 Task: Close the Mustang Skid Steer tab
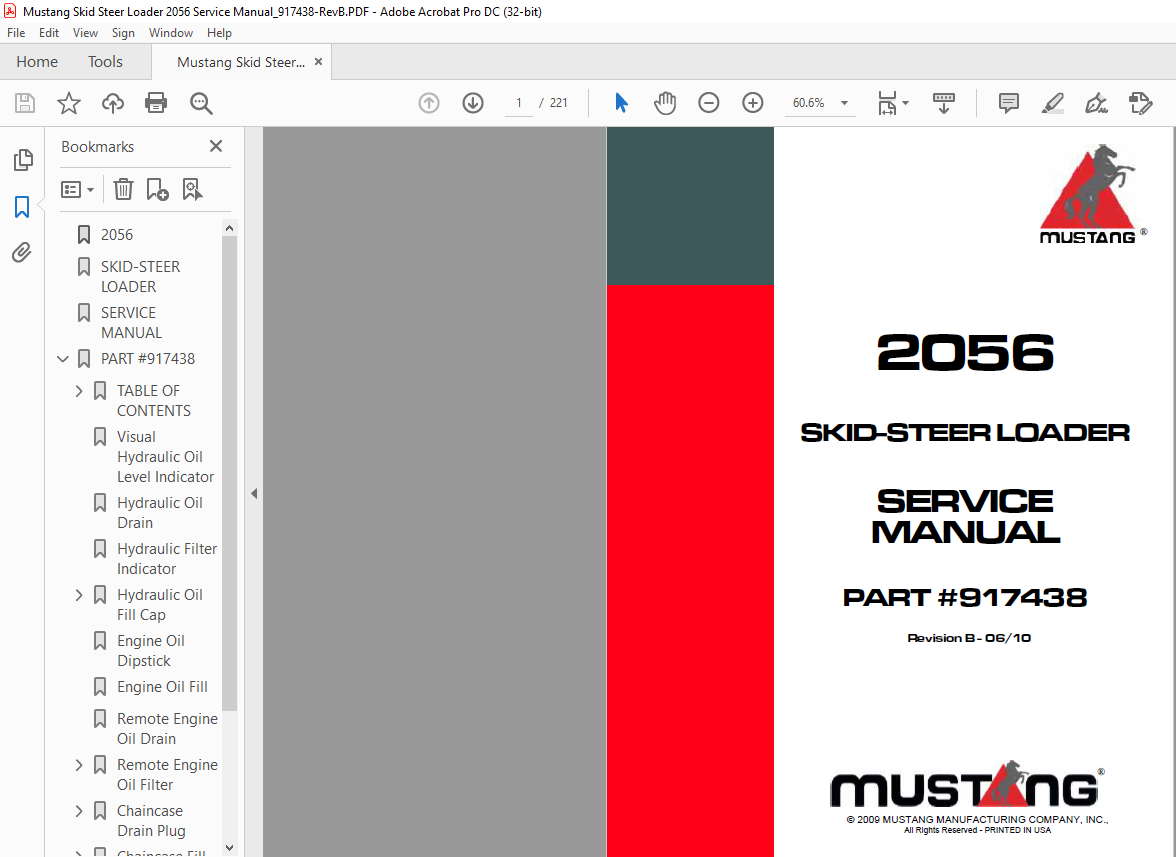point(319,61)
